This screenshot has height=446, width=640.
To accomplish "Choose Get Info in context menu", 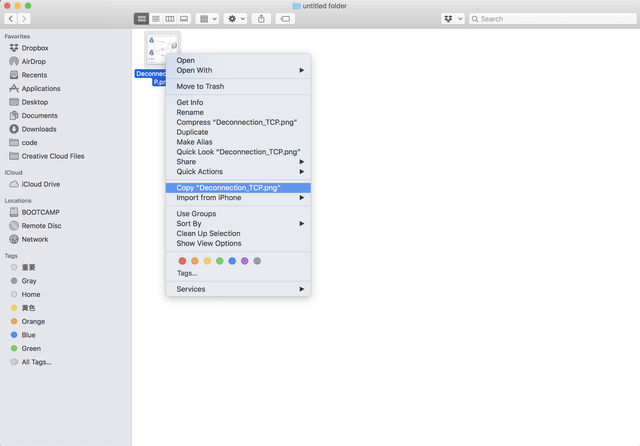I will pyautogui.click(x=238, y=102).
